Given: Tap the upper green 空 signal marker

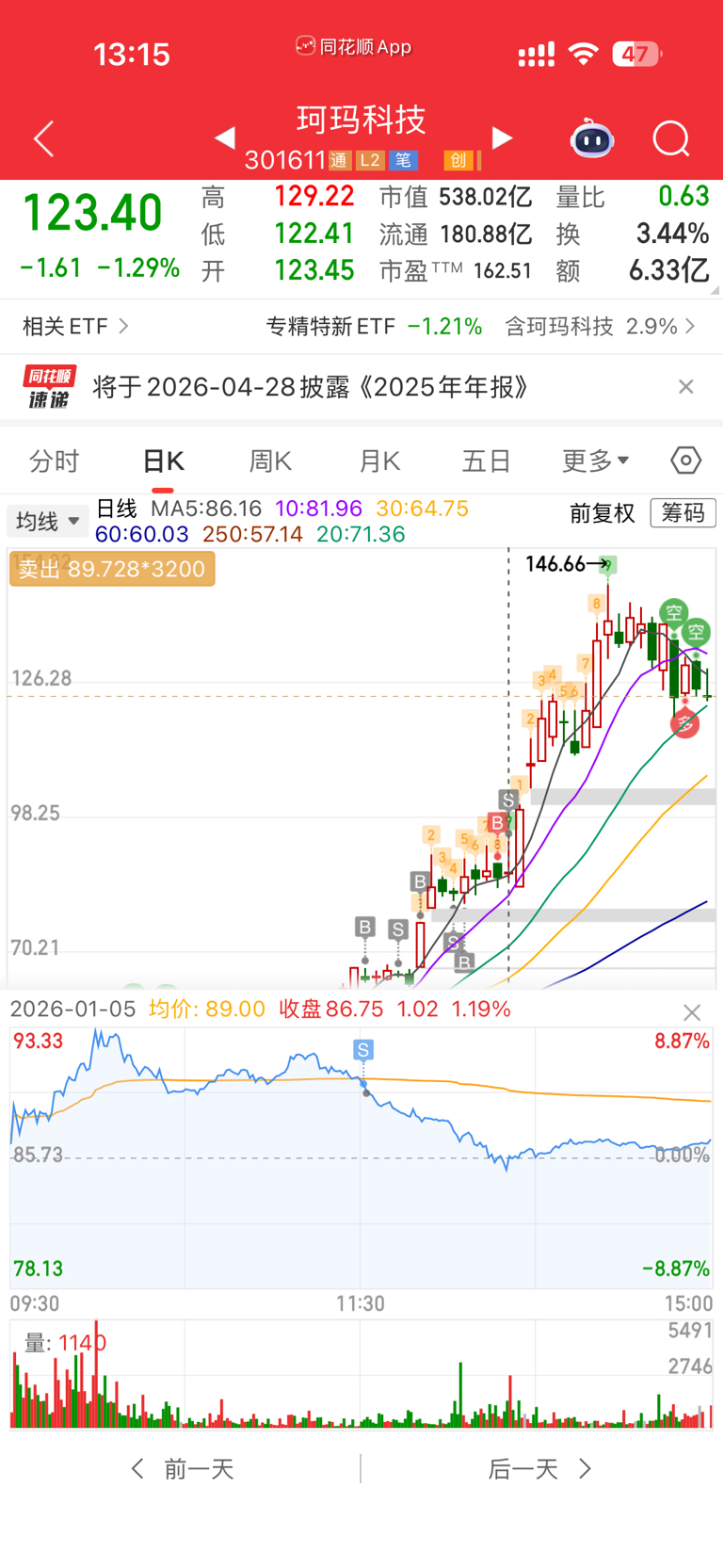Looking at the screenshot, I should click(673, 612).
